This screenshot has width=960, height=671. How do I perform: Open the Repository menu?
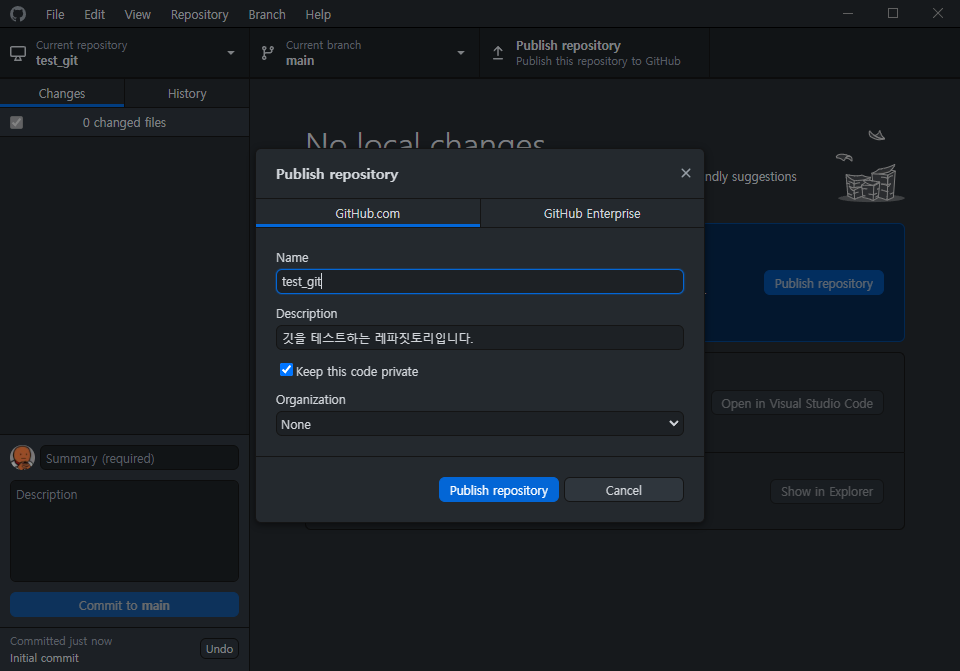200,14
